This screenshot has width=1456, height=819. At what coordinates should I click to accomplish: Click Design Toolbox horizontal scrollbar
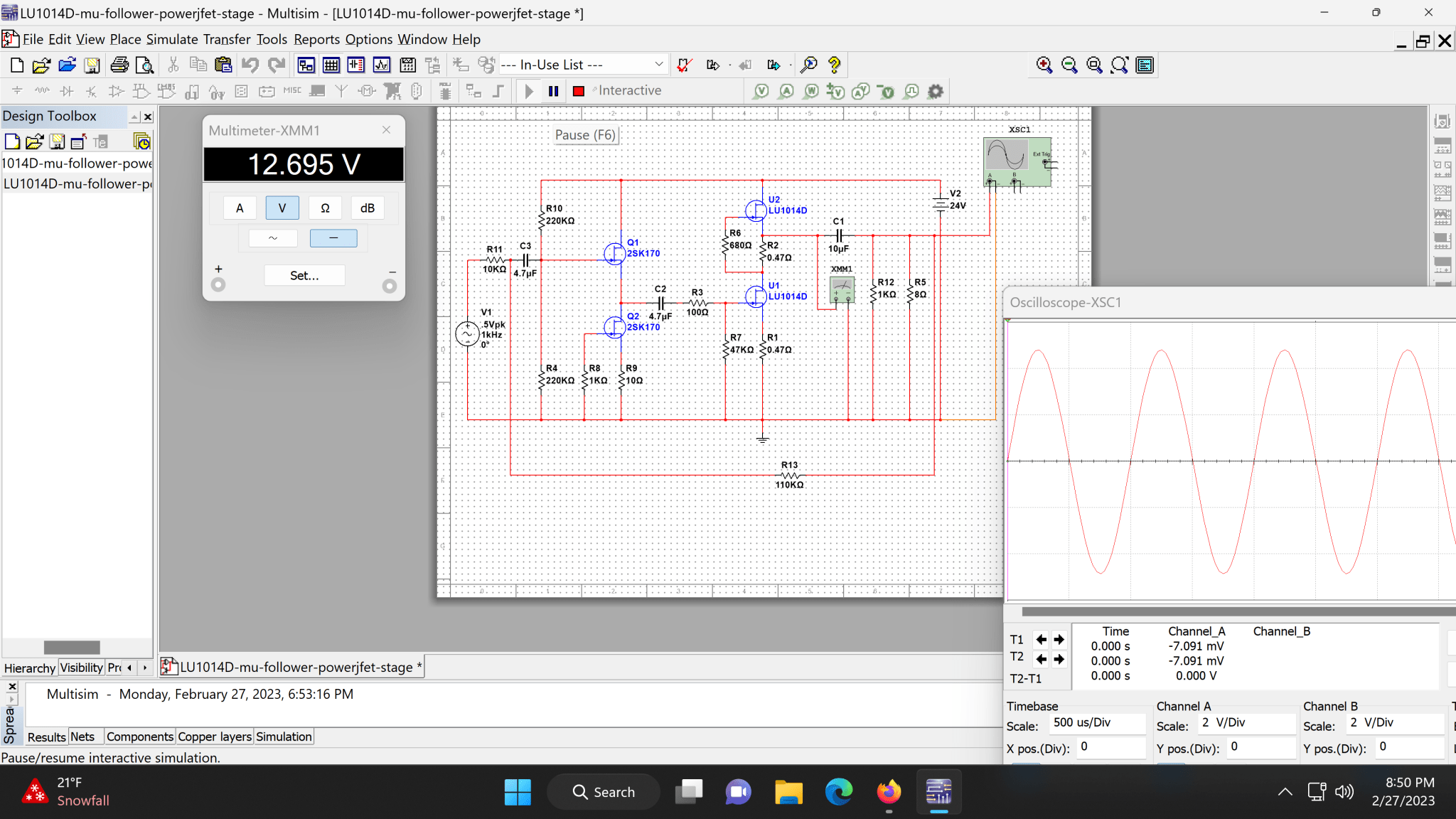72,647
